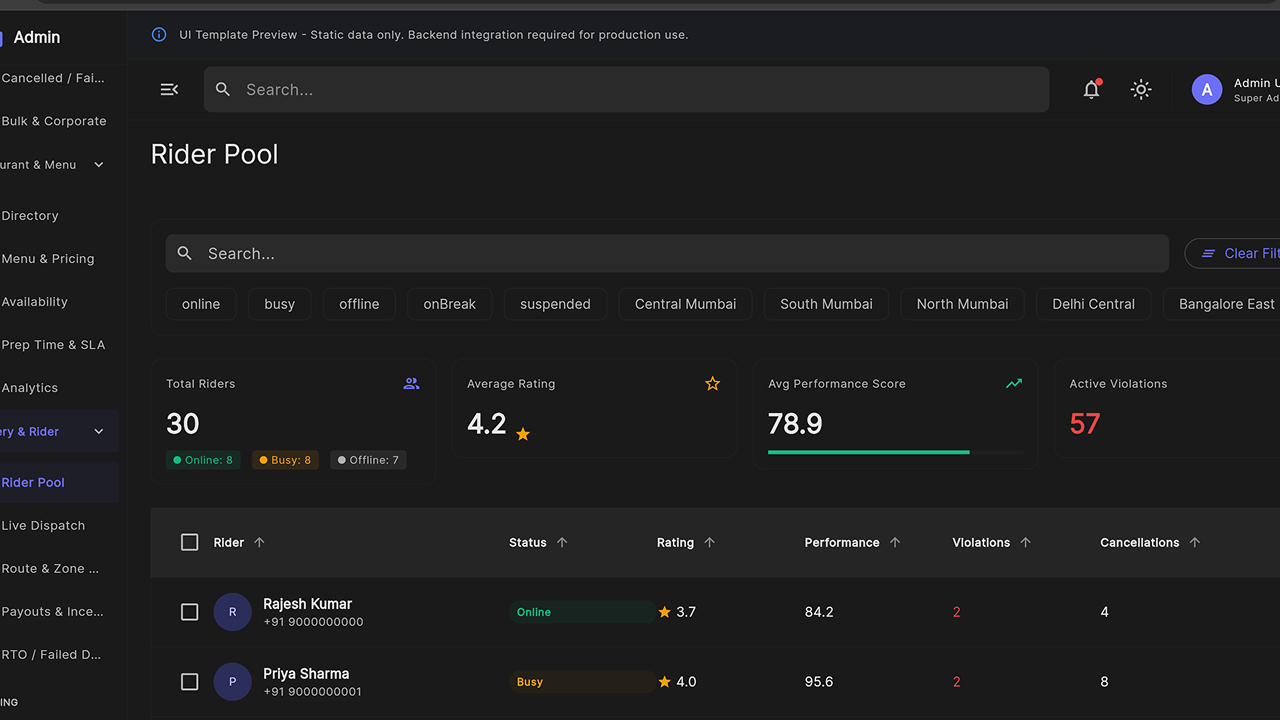Toggle the busy filter chip

[x=280, y=304]
